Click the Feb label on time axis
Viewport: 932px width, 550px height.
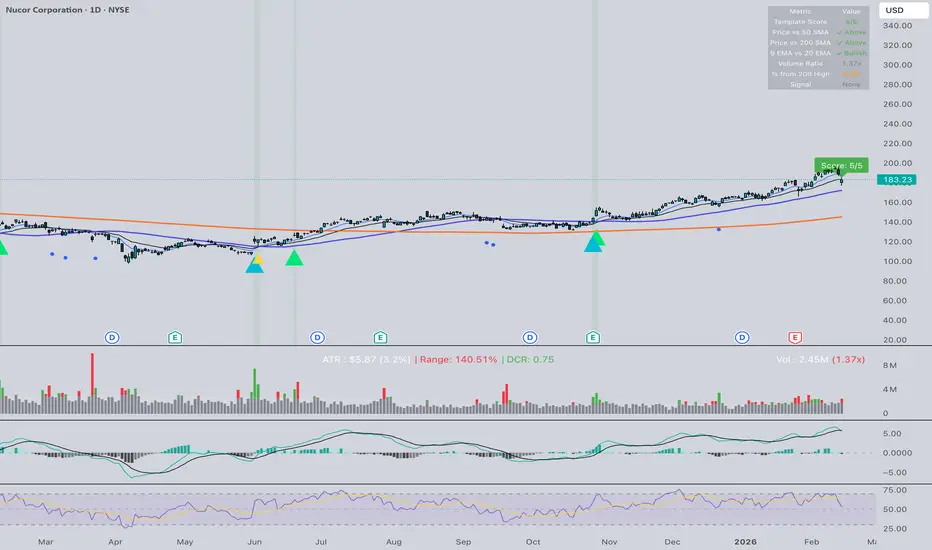tap(811, 542)
